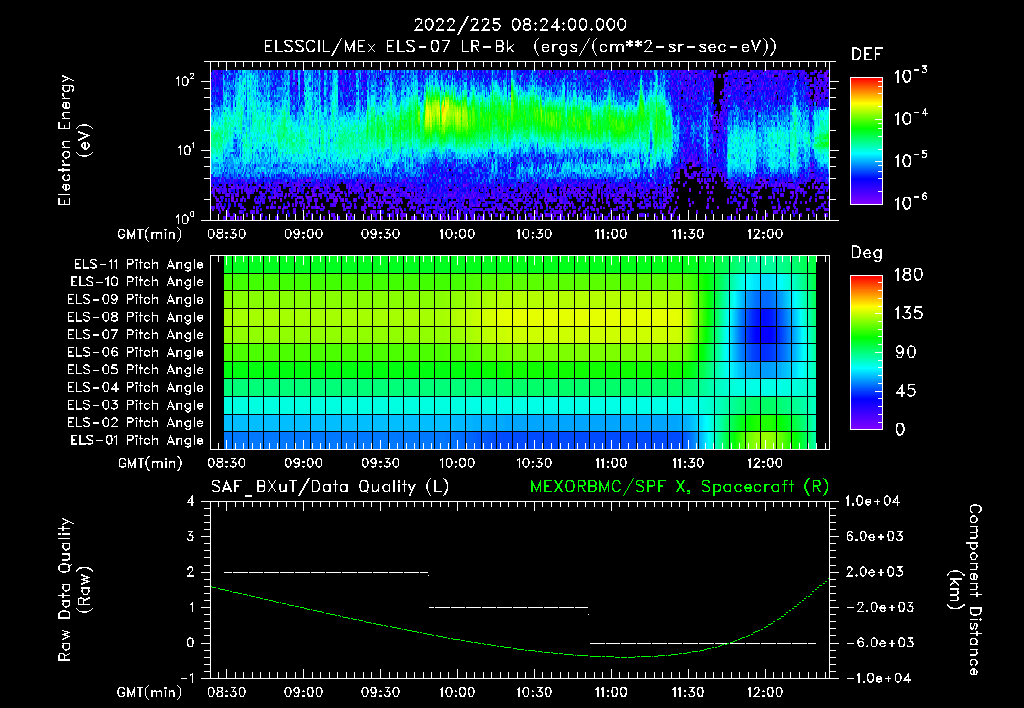The height and width of the screenshot is (708, 1024).
Task: Click the ELS-02 Pitch Angle row label
Action: click(x=136, y=423)
